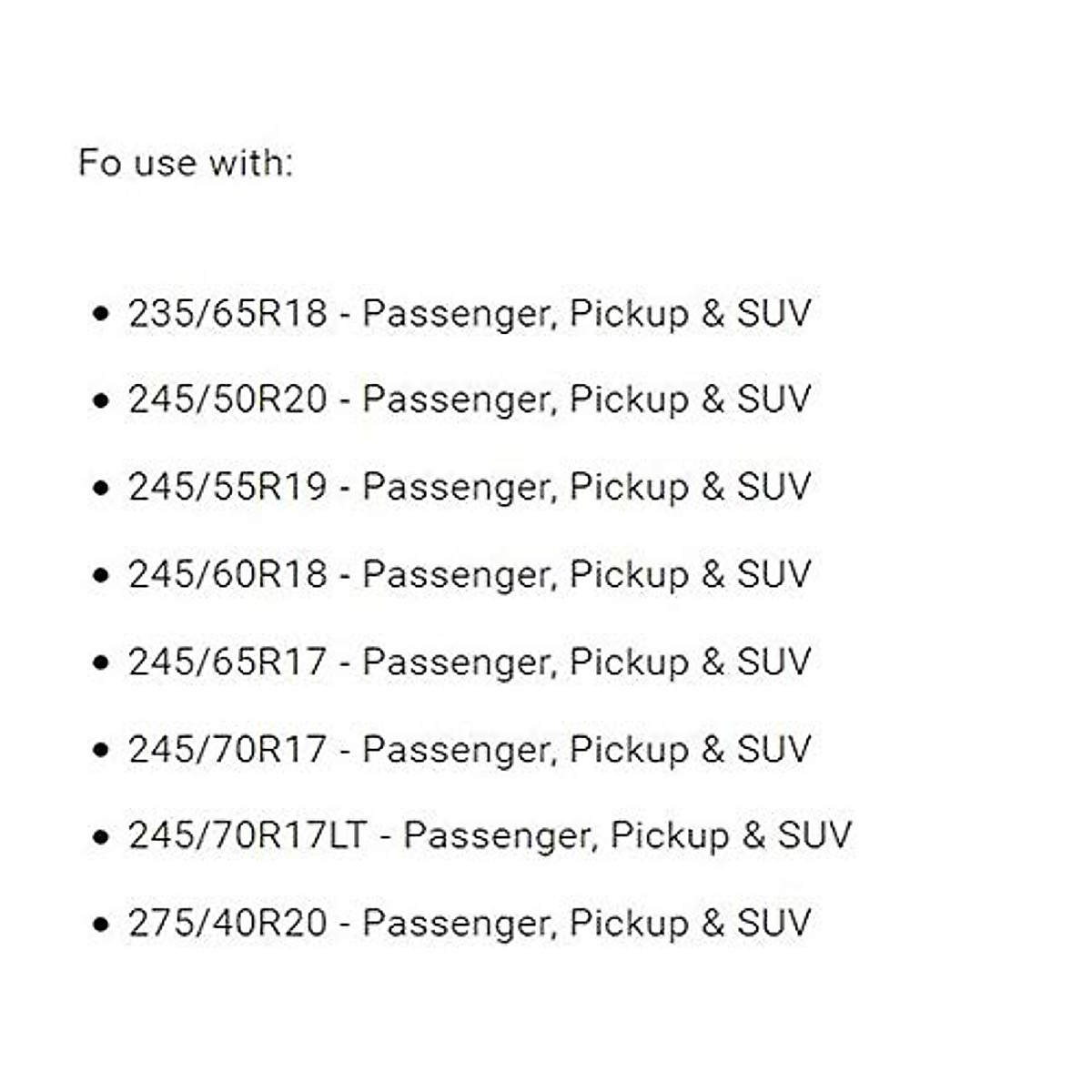Click the 245/60R18 tire size entry

coord(227,575)
